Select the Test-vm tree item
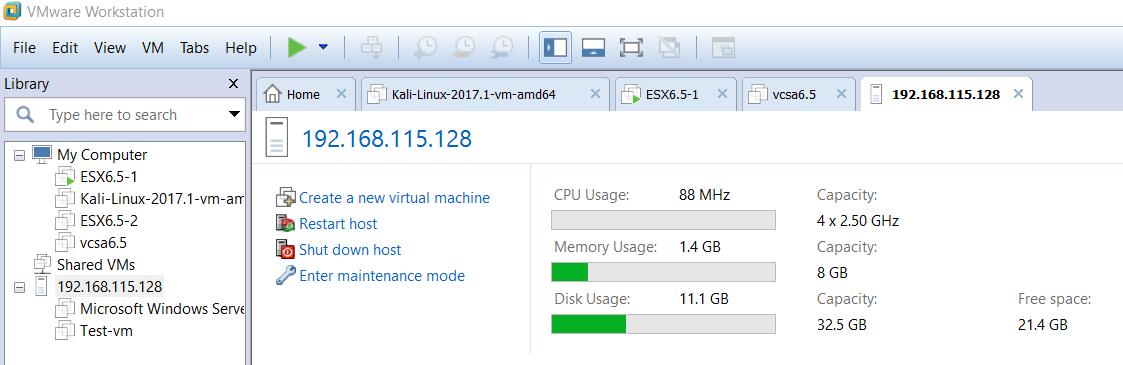Screen dimensions: 1123x365 [106, 331]
